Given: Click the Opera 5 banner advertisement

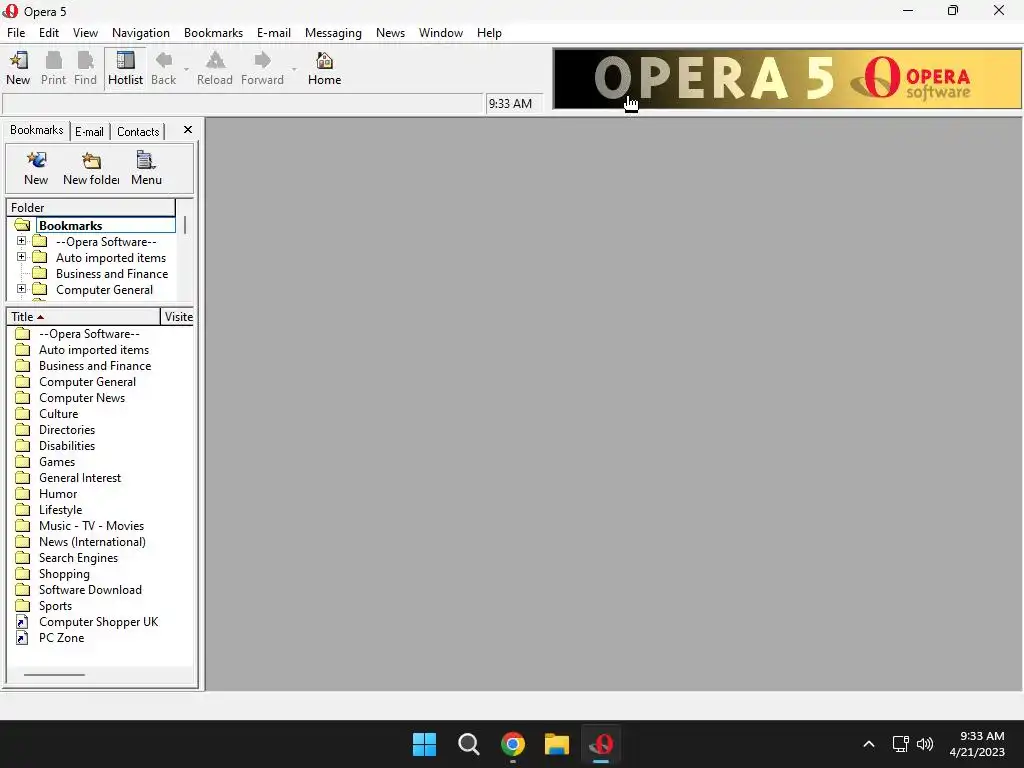Looking at the screenshot, I should click(787, 78).
